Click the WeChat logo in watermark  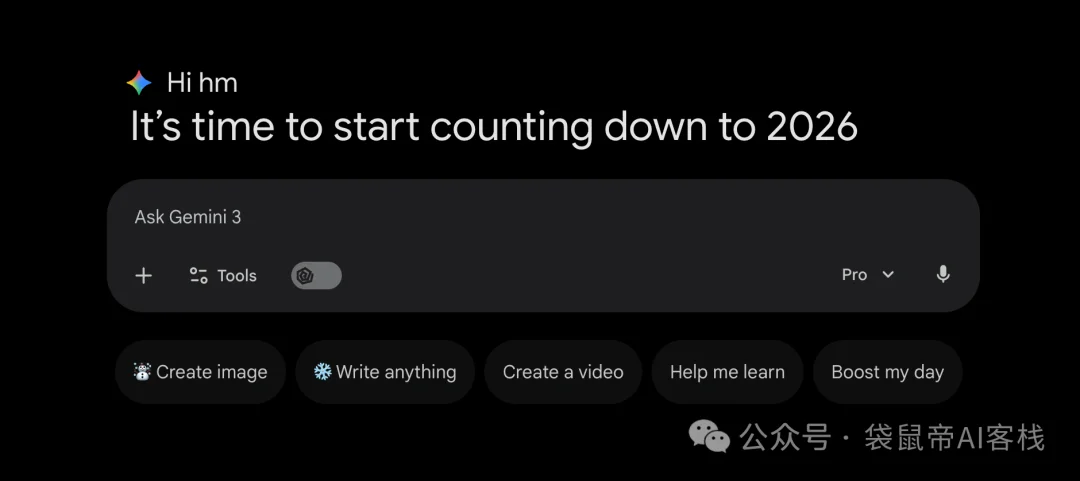tap(709, 436)
